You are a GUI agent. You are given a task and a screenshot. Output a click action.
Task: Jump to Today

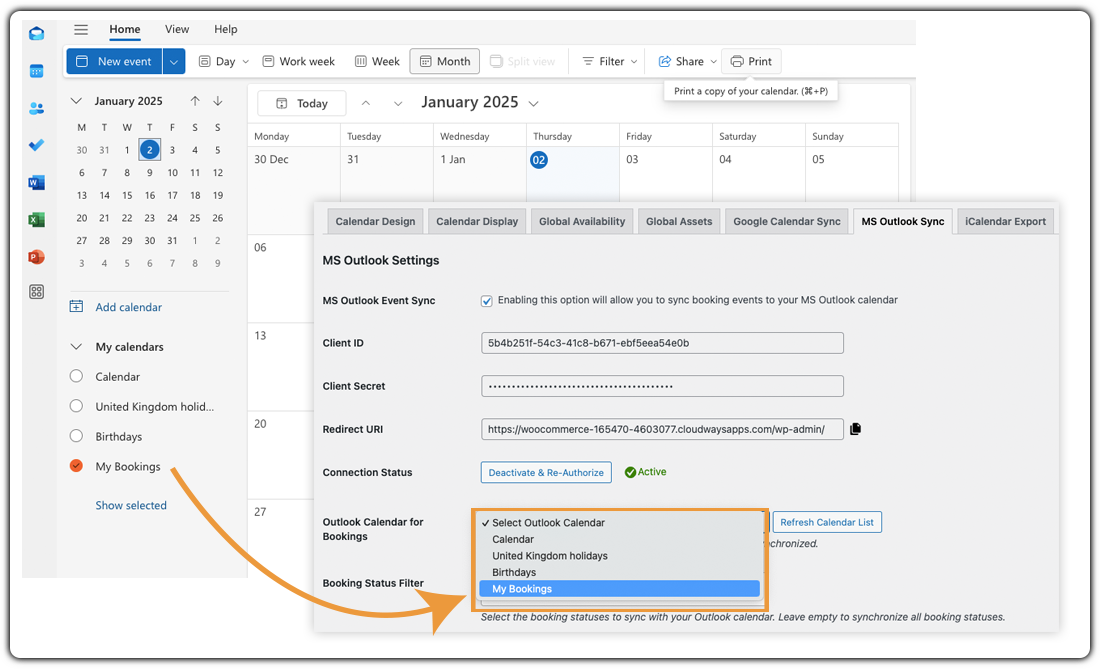[x=302, y=103]
